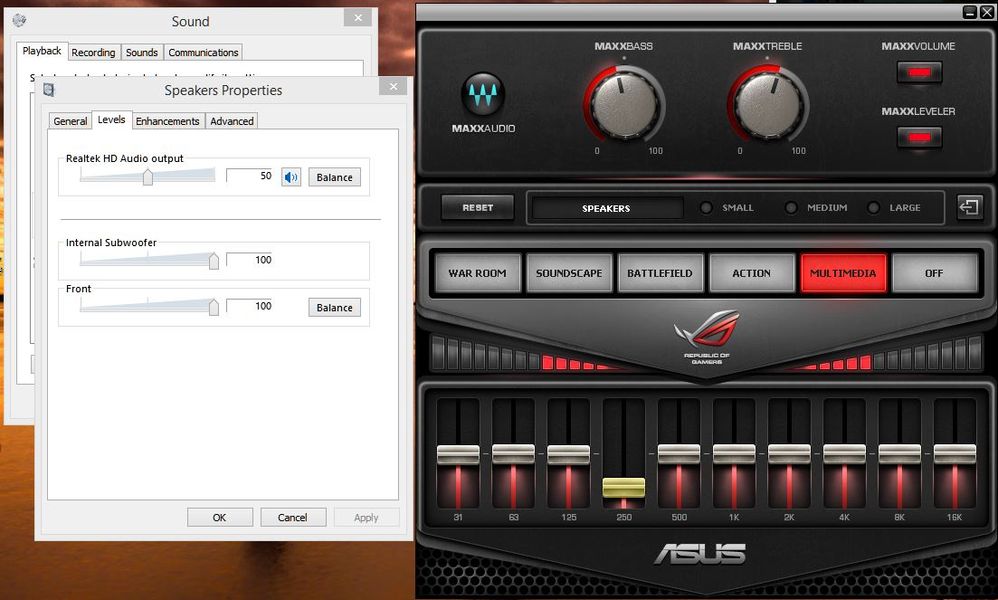Click the Speakers Properties window icon
Viewport: 998px width, 600px height.
click(x=50, y=88)
